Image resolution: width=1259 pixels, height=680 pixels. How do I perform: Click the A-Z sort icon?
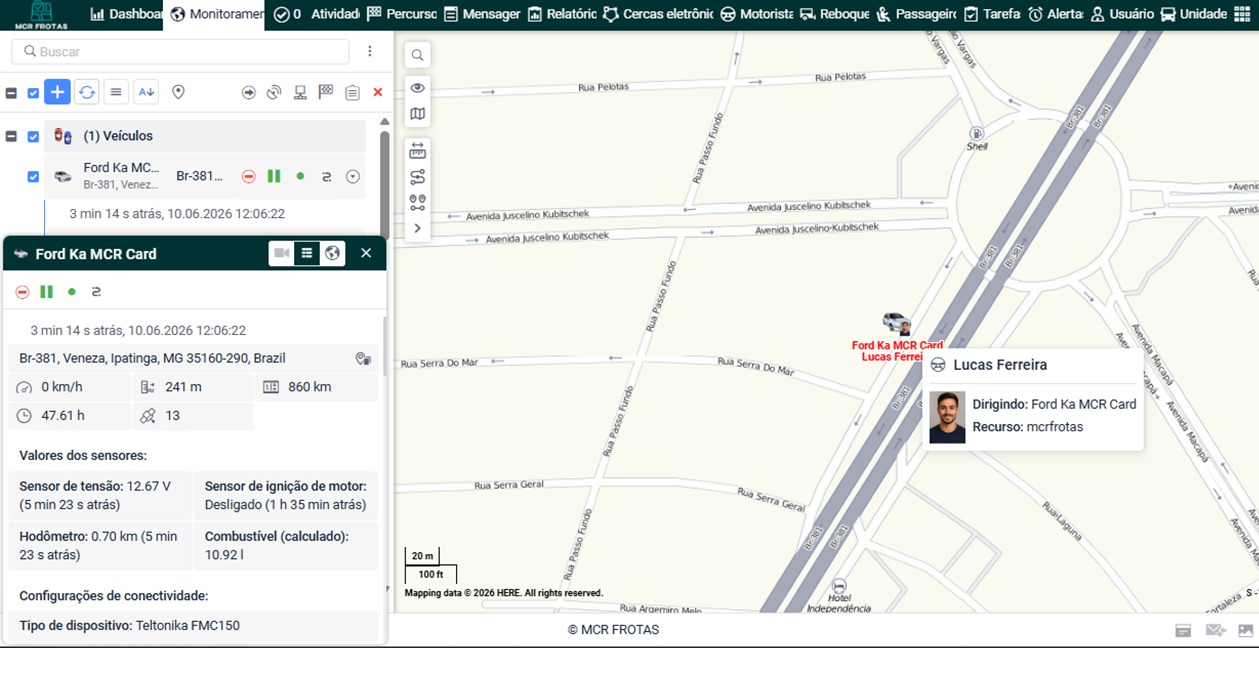tap(146, 92)
